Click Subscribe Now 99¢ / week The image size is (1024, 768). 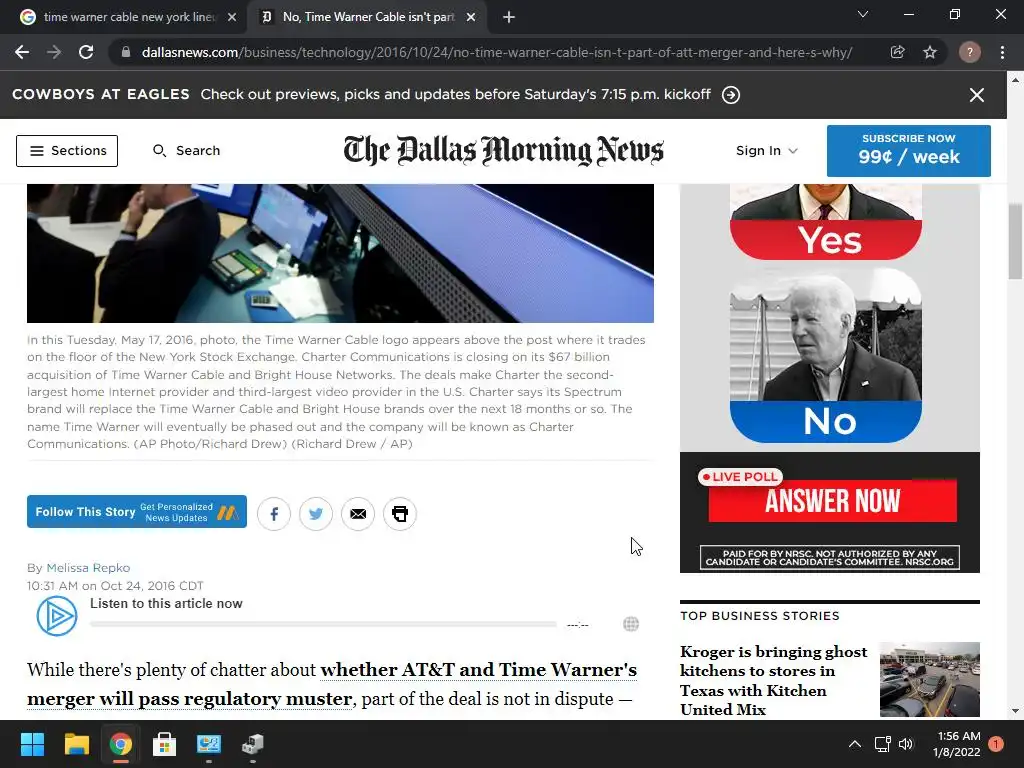[x=908, y=151]
